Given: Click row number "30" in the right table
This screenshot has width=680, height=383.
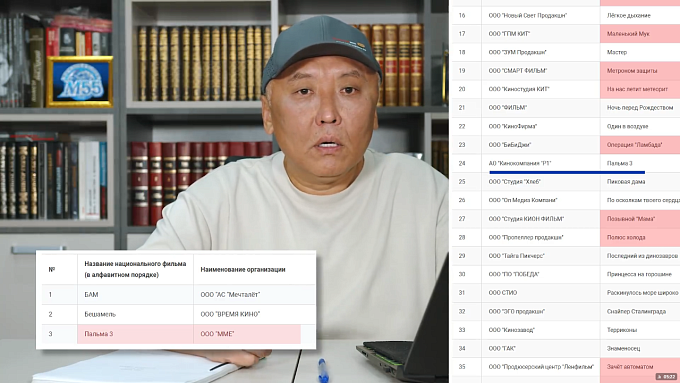Looking at the screenshot, I should pyautogui.click(x=462, y=275).
